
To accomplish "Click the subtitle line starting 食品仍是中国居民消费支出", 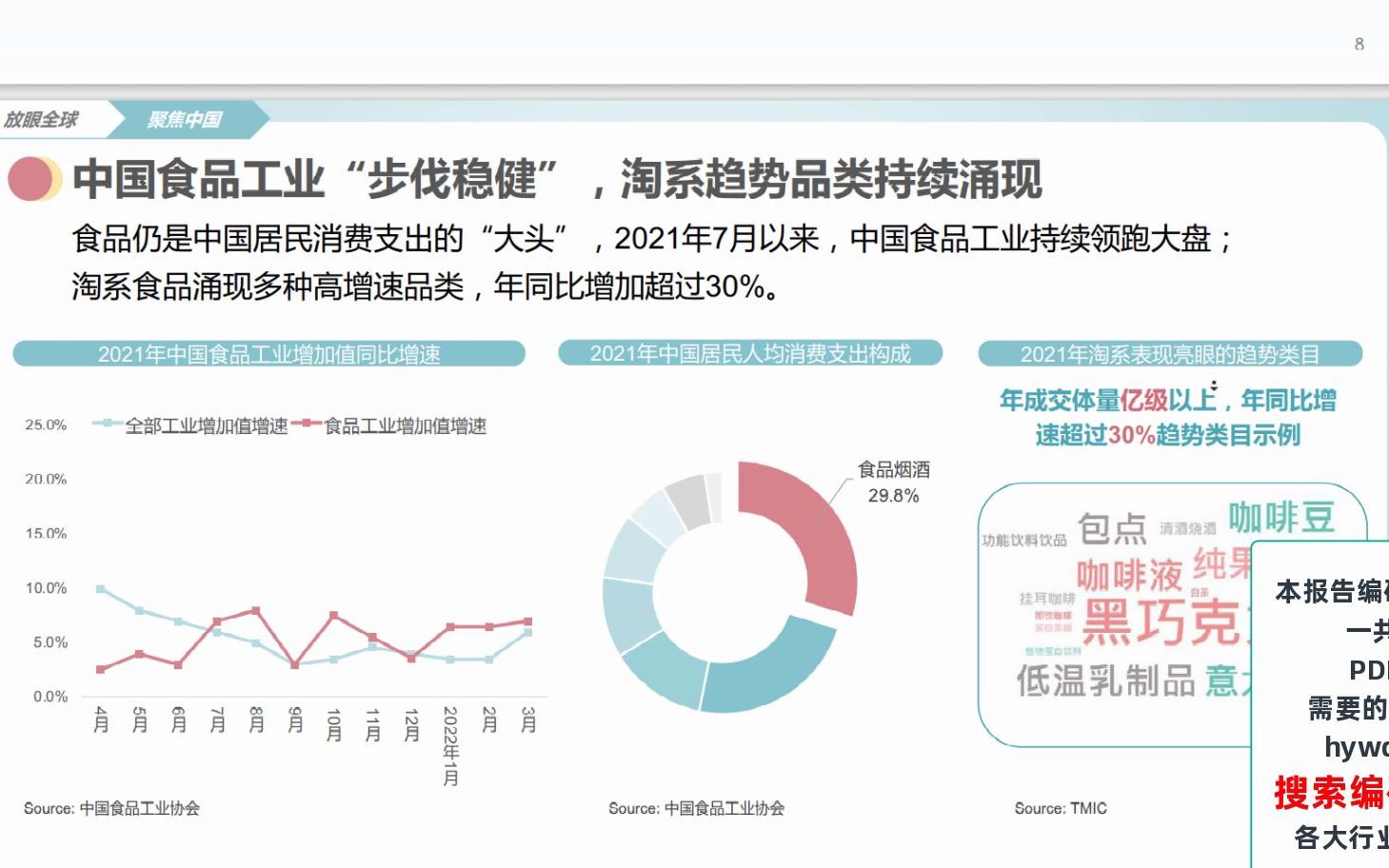I will [652, 238].
